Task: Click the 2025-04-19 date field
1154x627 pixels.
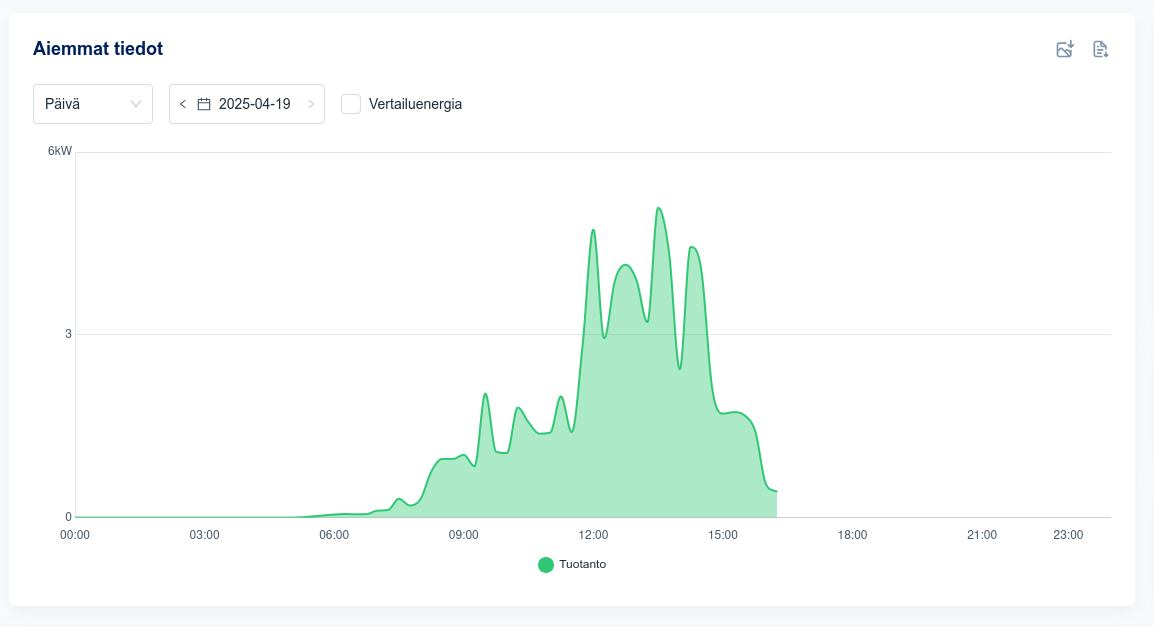Action: [254, 104]
